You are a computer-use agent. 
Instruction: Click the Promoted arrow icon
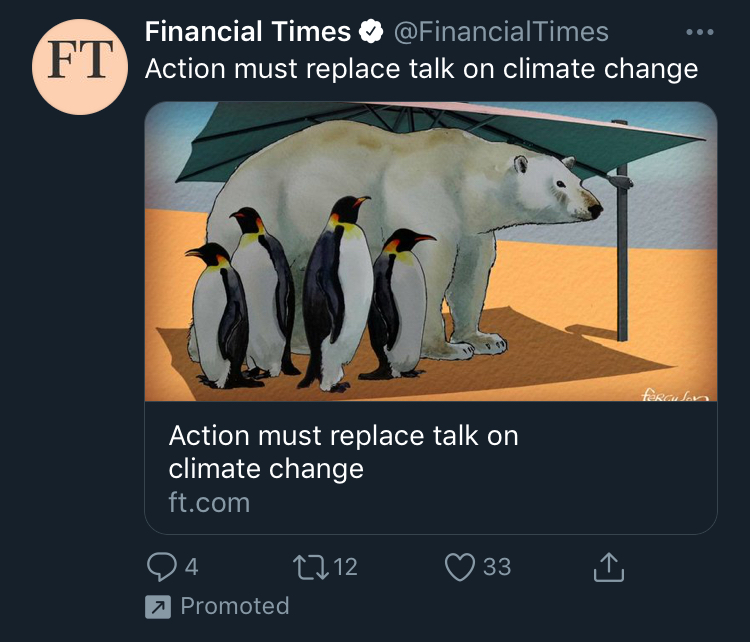158,606
